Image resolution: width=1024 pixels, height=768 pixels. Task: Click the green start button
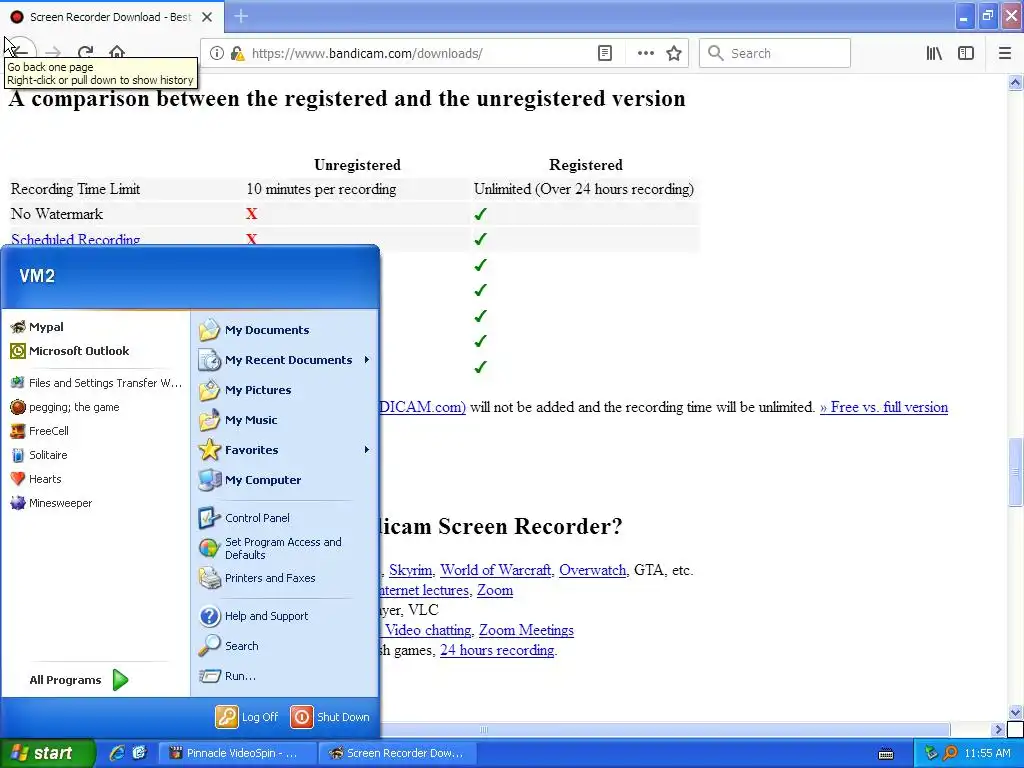[47, 753]
